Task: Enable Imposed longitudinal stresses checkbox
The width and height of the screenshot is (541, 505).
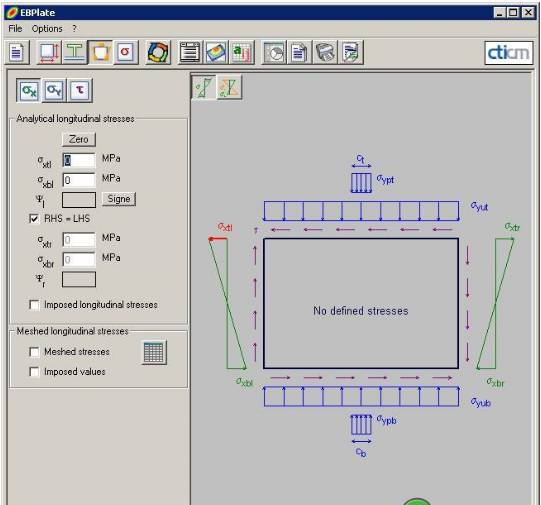Action: coord(34,305)
